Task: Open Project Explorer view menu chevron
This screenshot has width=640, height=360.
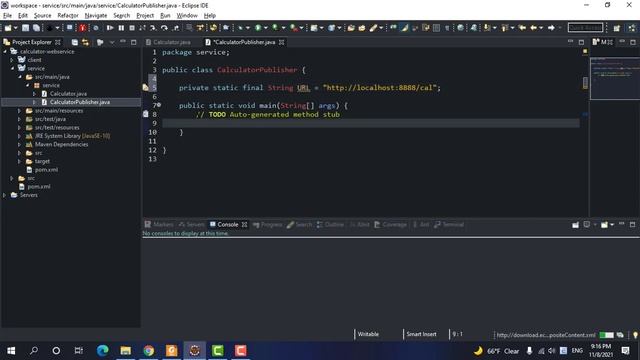Action: [112, 42]
